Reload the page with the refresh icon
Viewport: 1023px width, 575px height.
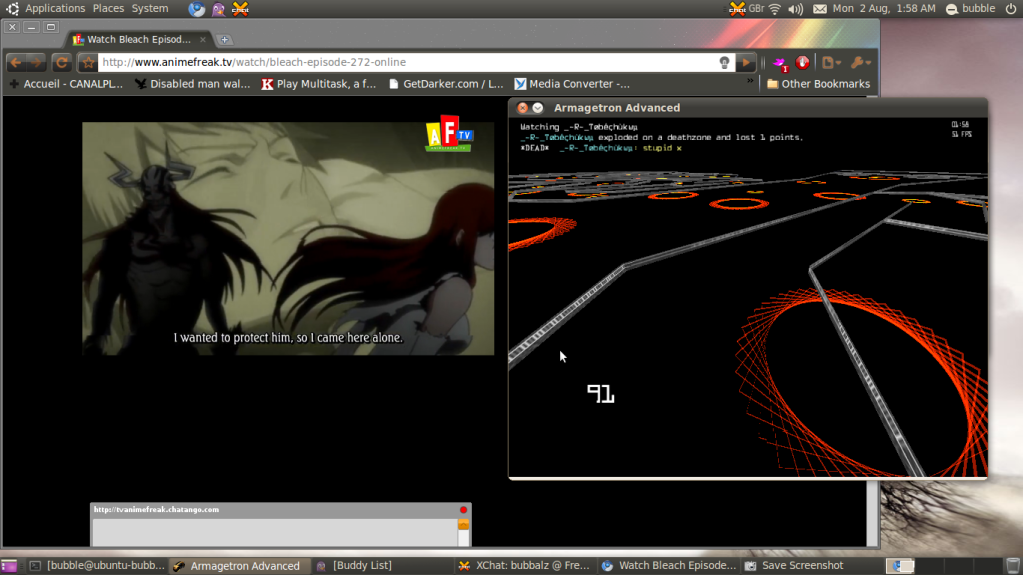(62, 63)
